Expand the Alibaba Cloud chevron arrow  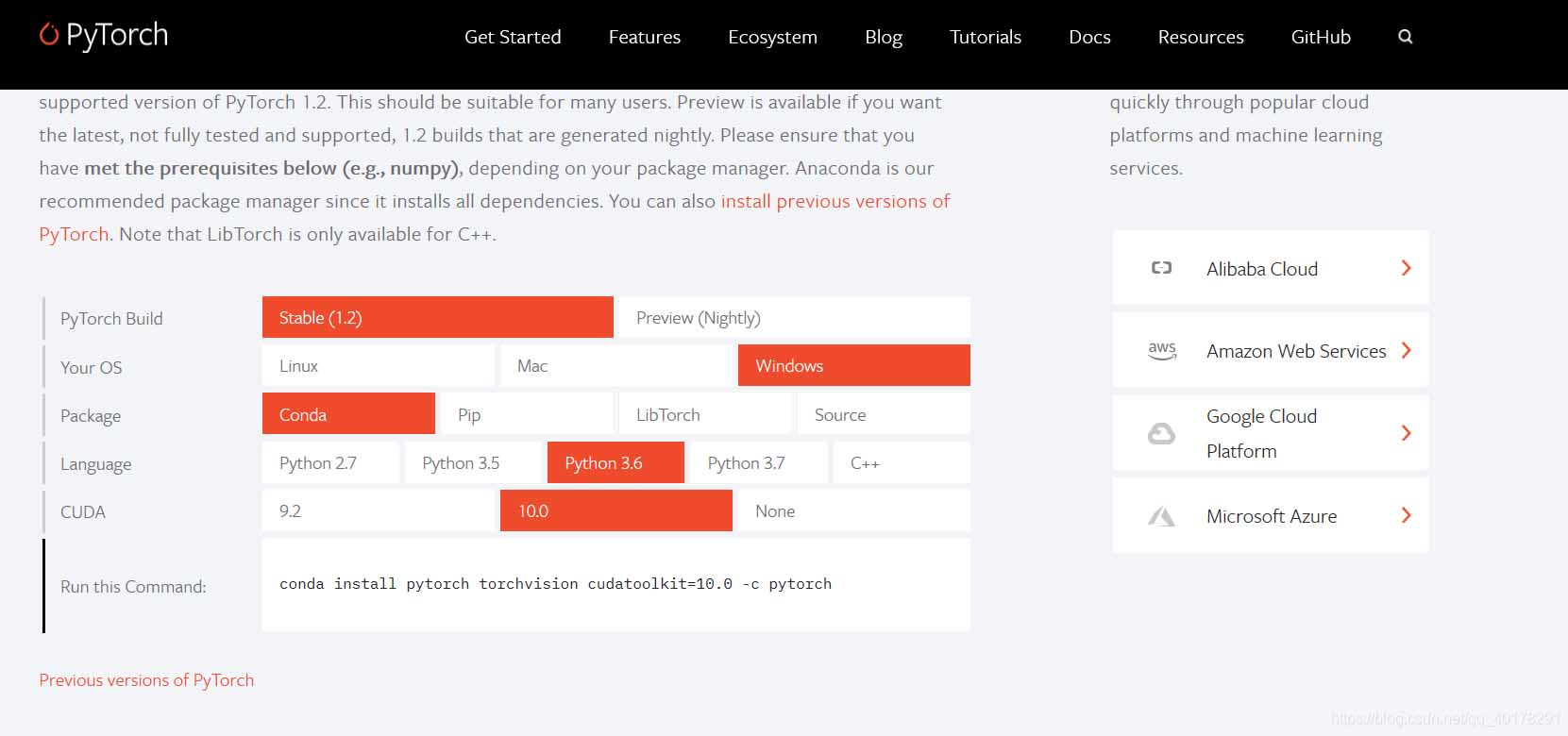pos(1406,268)
